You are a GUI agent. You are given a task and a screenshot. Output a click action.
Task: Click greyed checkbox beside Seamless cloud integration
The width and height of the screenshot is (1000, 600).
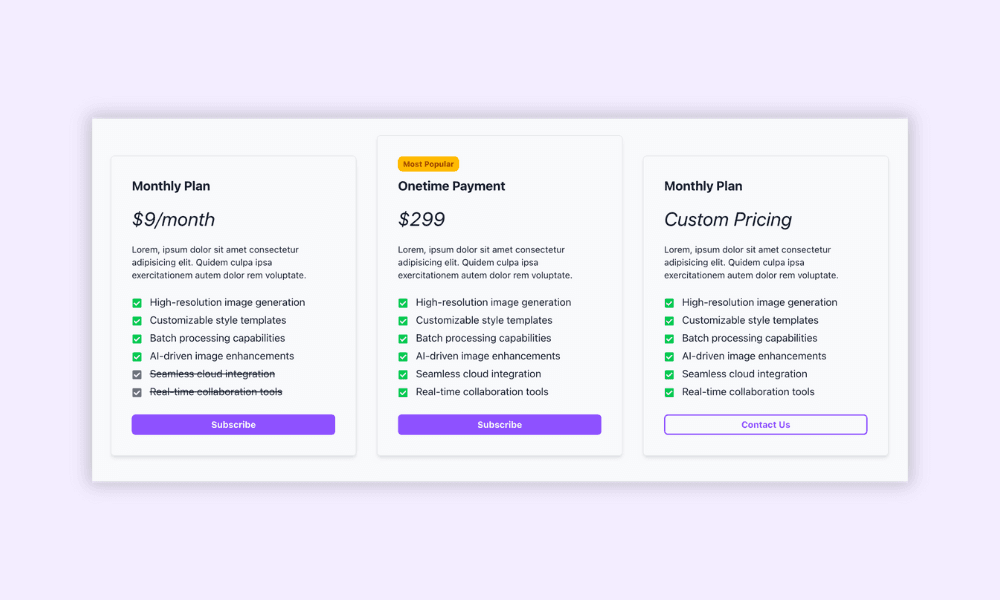point(137,374)
